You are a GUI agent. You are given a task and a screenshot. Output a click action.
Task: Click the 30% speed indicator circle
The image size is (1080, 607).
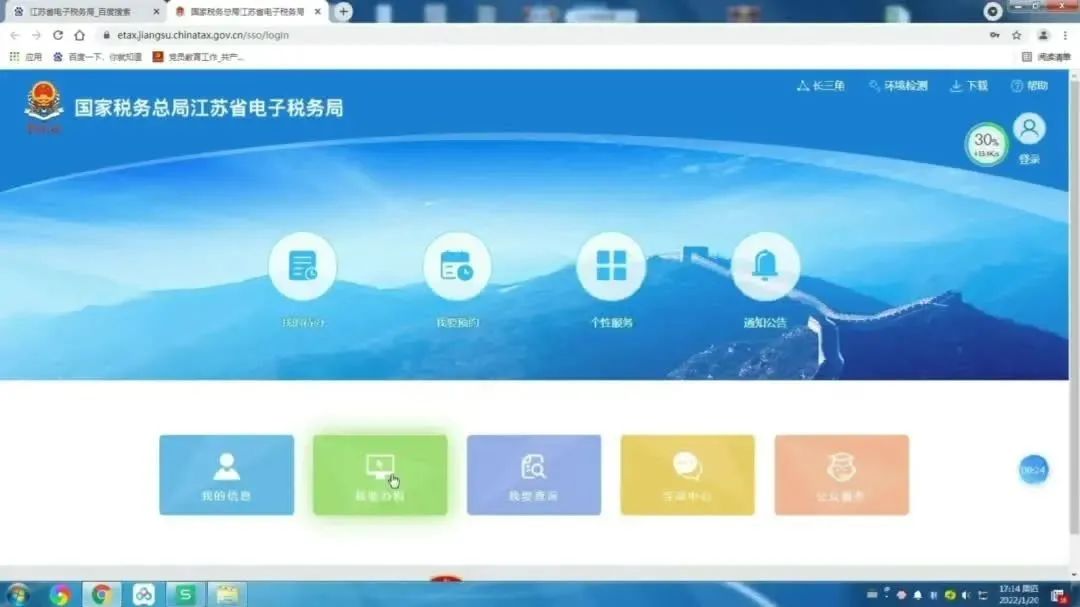click(x=986, y=144)
